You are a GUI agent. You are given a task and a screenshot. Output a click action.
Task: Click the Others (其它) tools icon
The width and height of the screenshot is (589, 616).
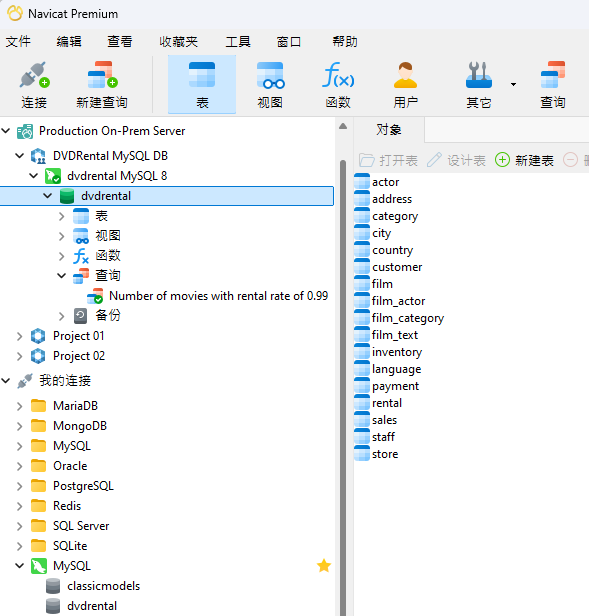(479, 75)
